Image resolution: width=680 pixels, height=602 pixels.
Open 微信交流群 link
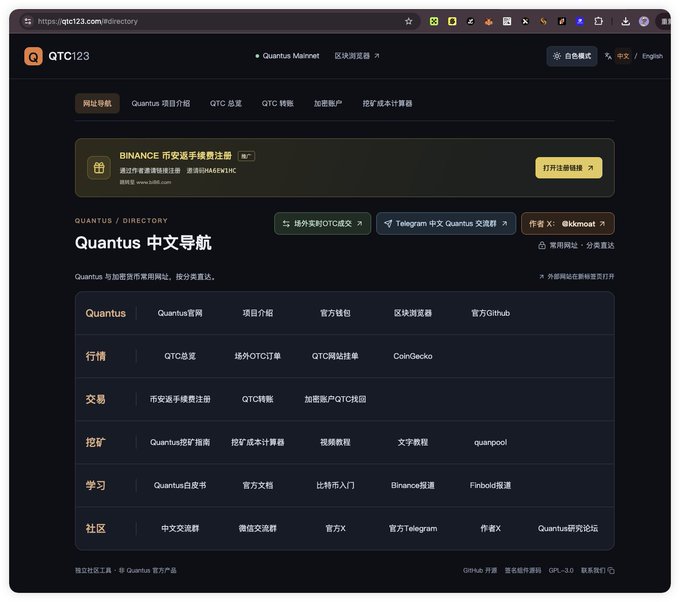[x=258, y=528]
